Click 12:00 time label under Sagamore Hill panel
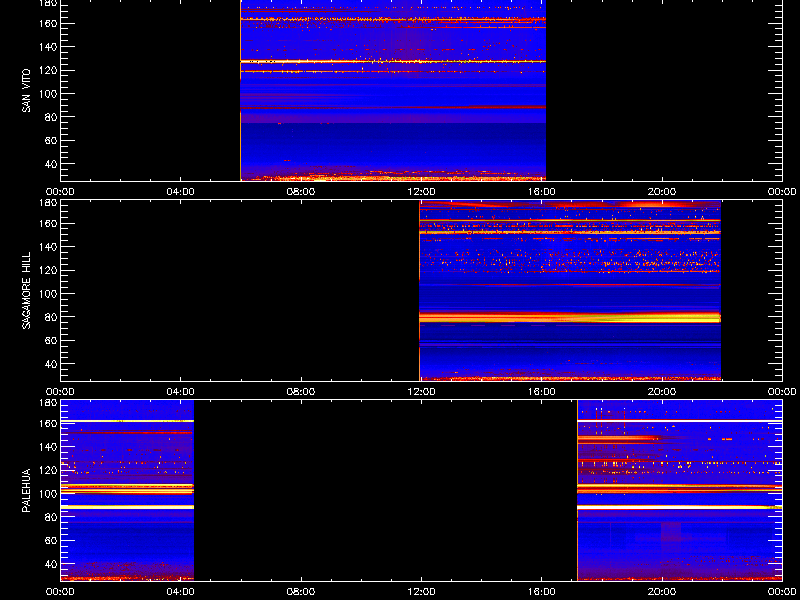800x600 pixels. (421, 392)
